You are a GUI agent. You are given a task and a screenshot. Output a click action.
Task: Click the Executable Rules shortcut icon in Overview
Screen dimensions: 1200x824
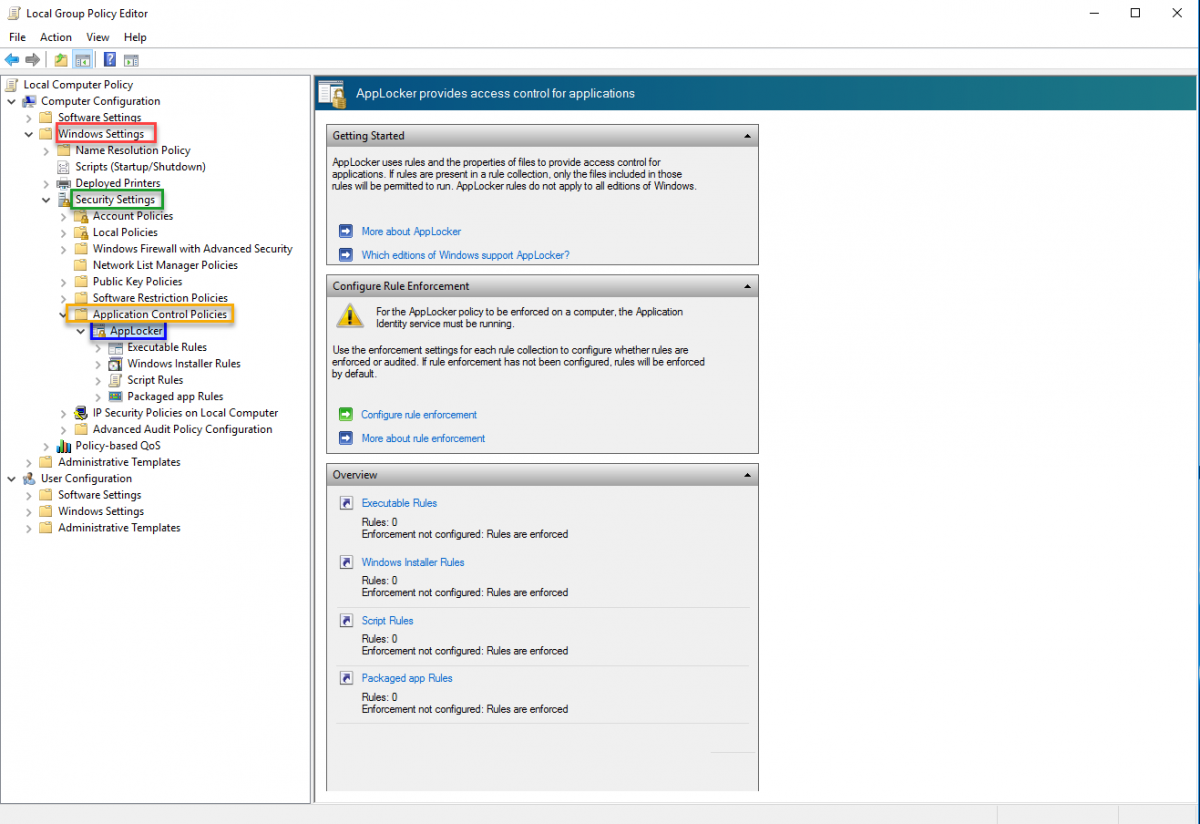[345, 503]
